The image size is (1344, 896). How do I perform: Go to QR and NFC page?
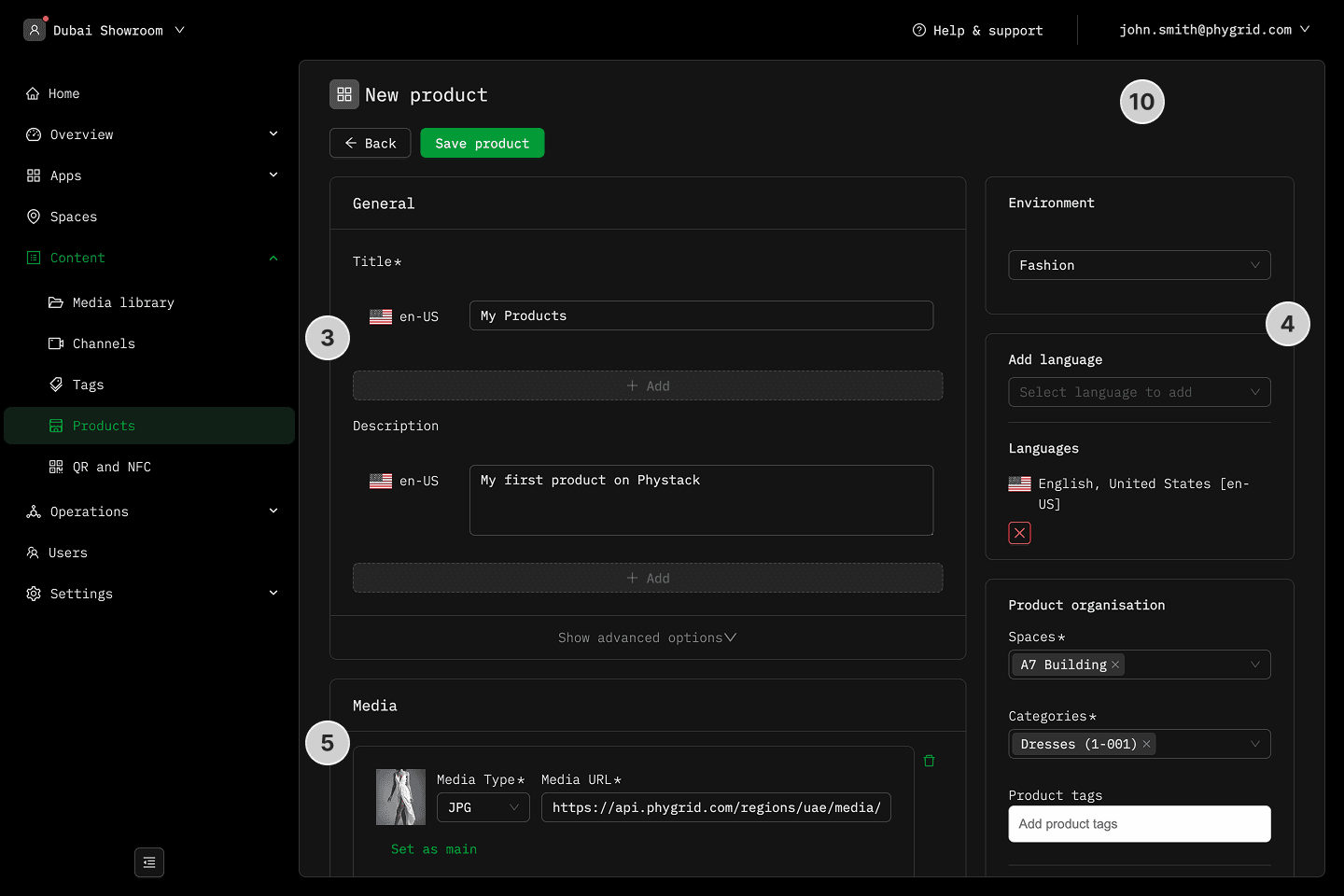[111, 467]
